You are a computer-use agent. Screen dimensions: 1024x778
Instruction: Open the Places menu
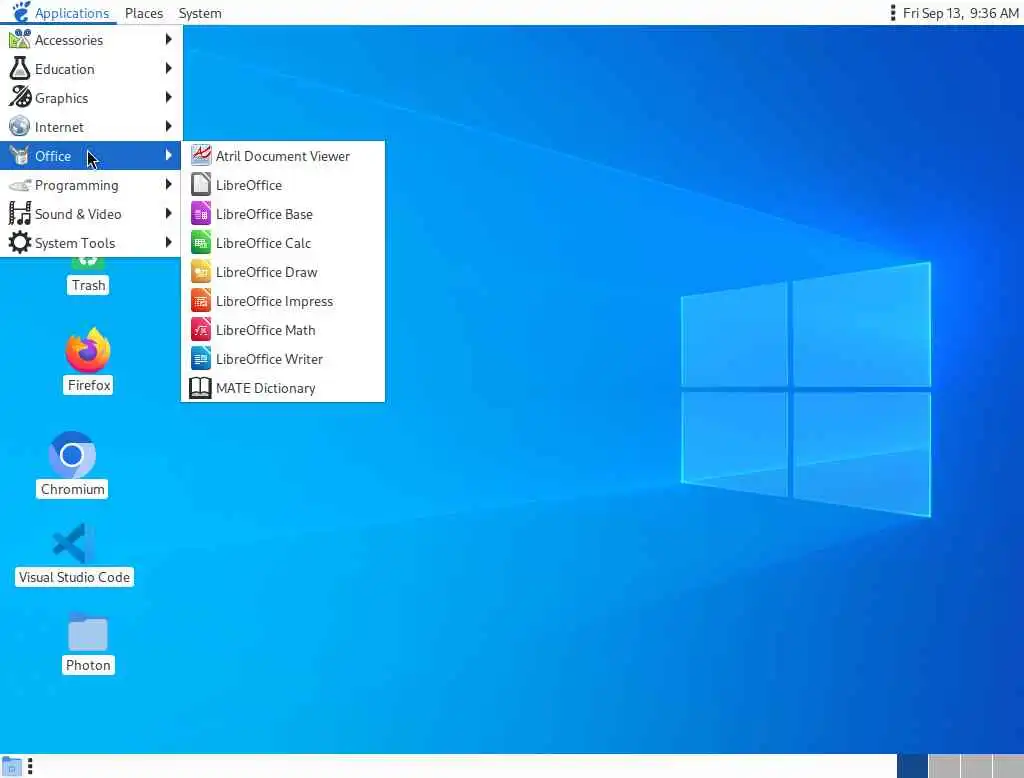click(x=144, y=13)
